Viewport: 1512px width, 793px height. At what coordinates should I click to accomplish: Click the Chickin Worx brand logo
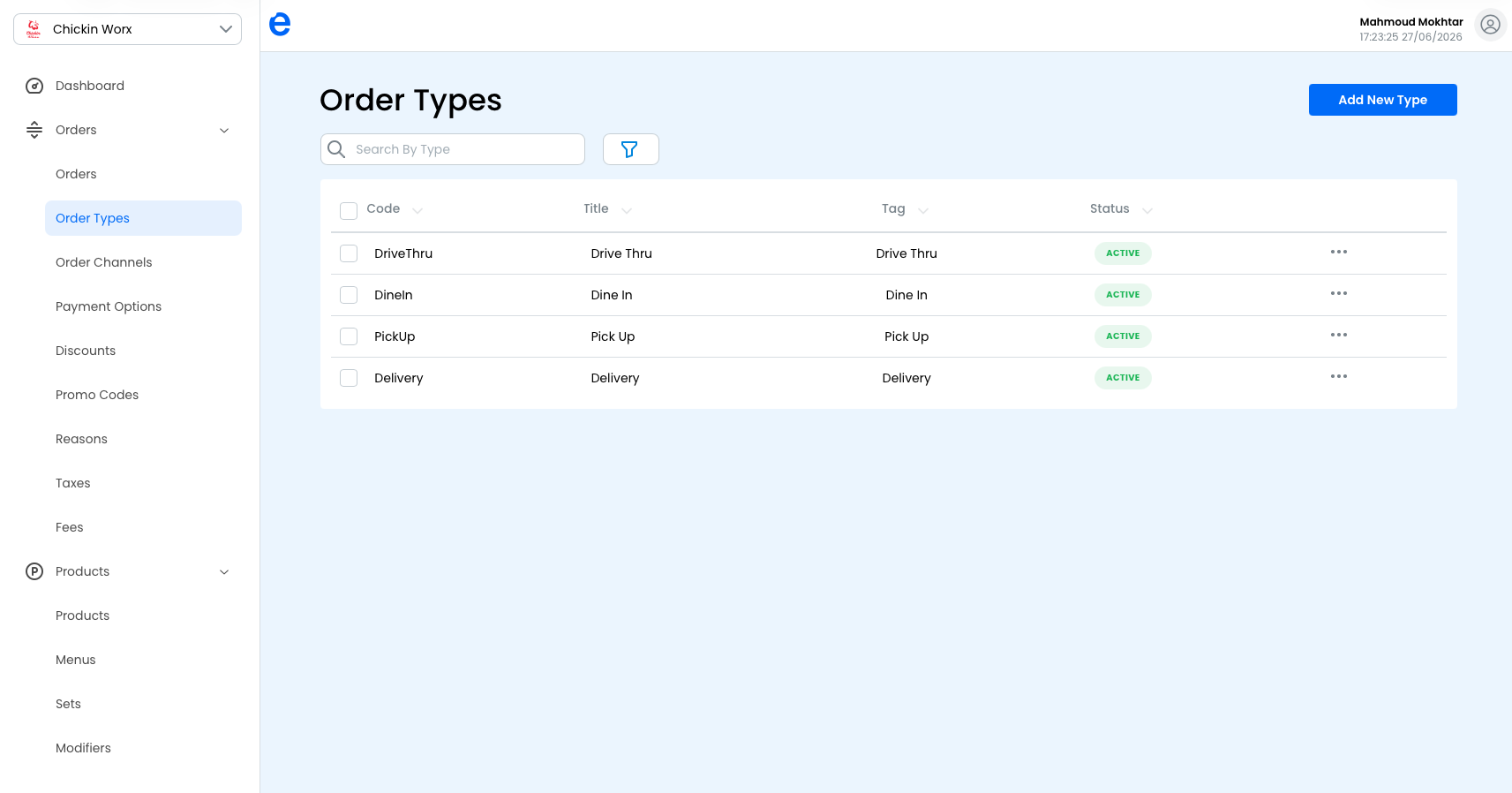point(34,29)
